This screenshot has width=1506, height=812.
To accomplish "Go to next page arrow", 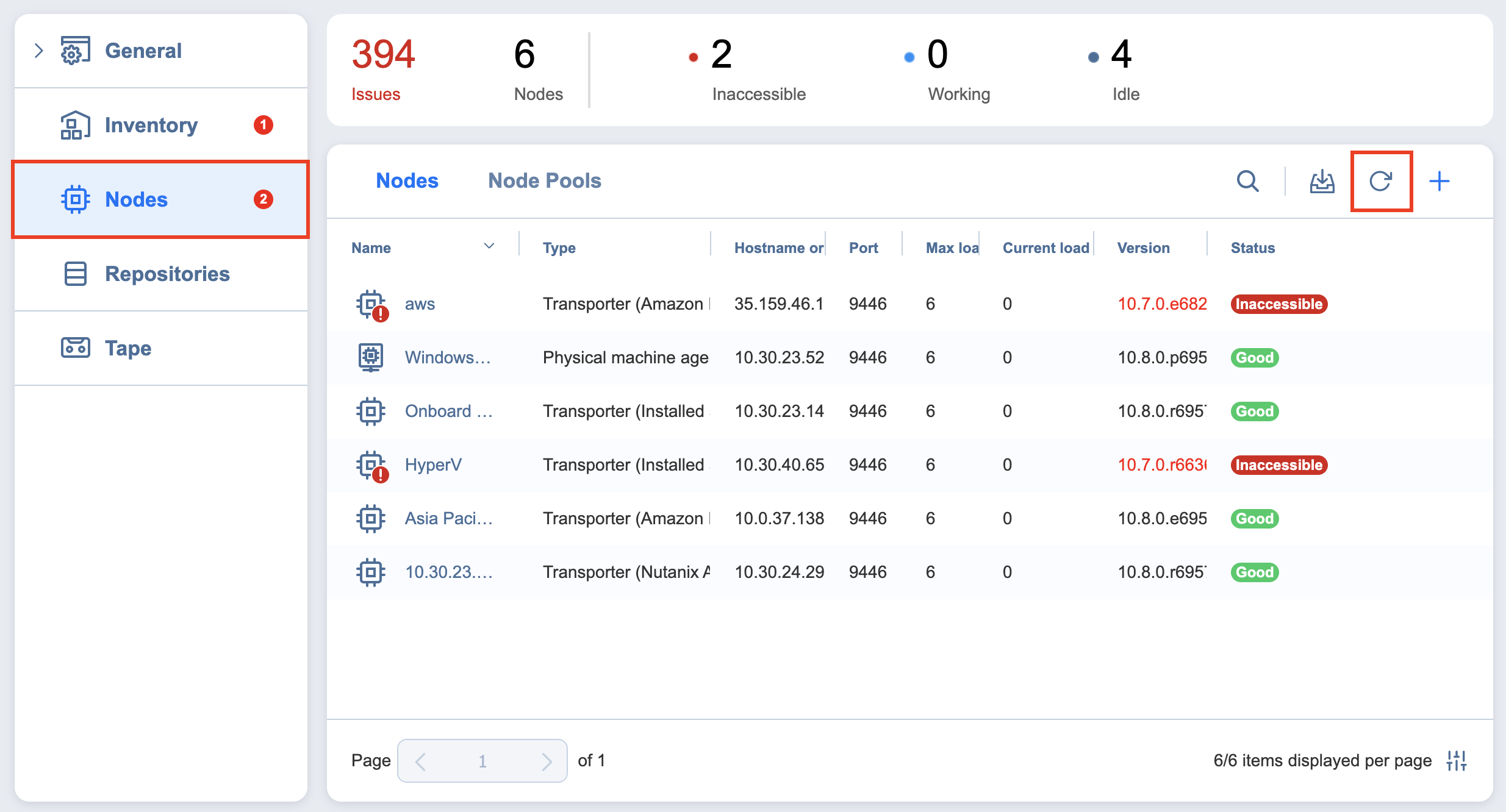I will pyautogui.click(x=546, y=761).
